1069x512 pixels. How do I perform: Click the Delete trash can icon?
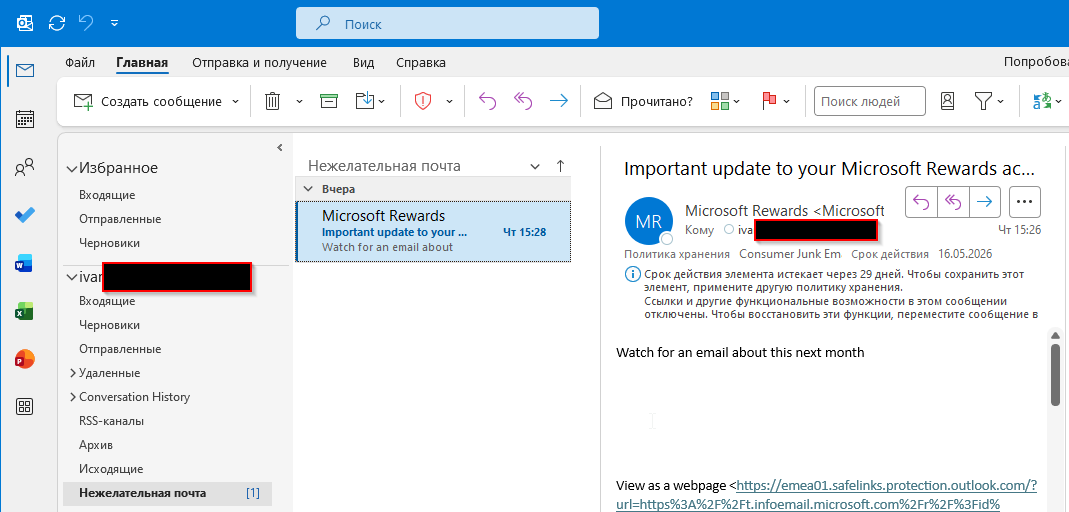pos(272,101)
